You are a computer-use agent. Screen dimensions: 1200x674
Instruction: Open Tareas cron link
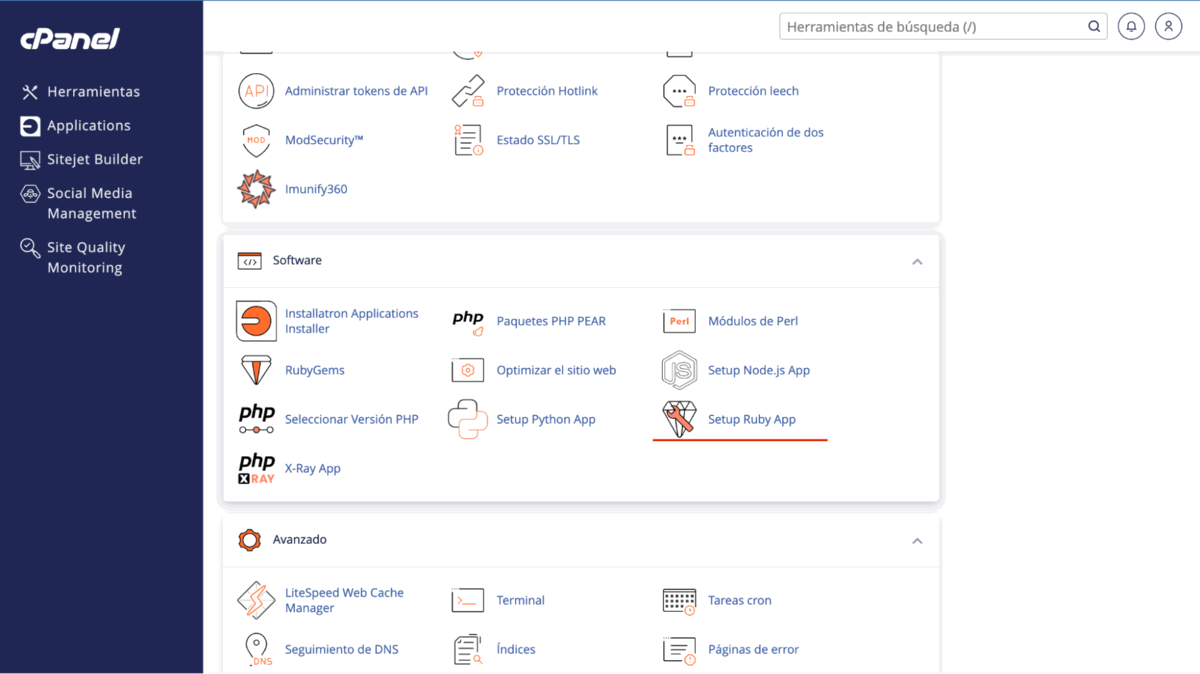pos(740,600)
